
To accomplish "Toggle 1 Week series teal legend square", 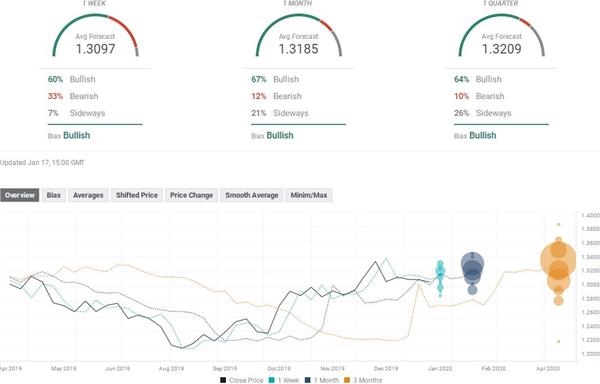I will tap(271, 380).
